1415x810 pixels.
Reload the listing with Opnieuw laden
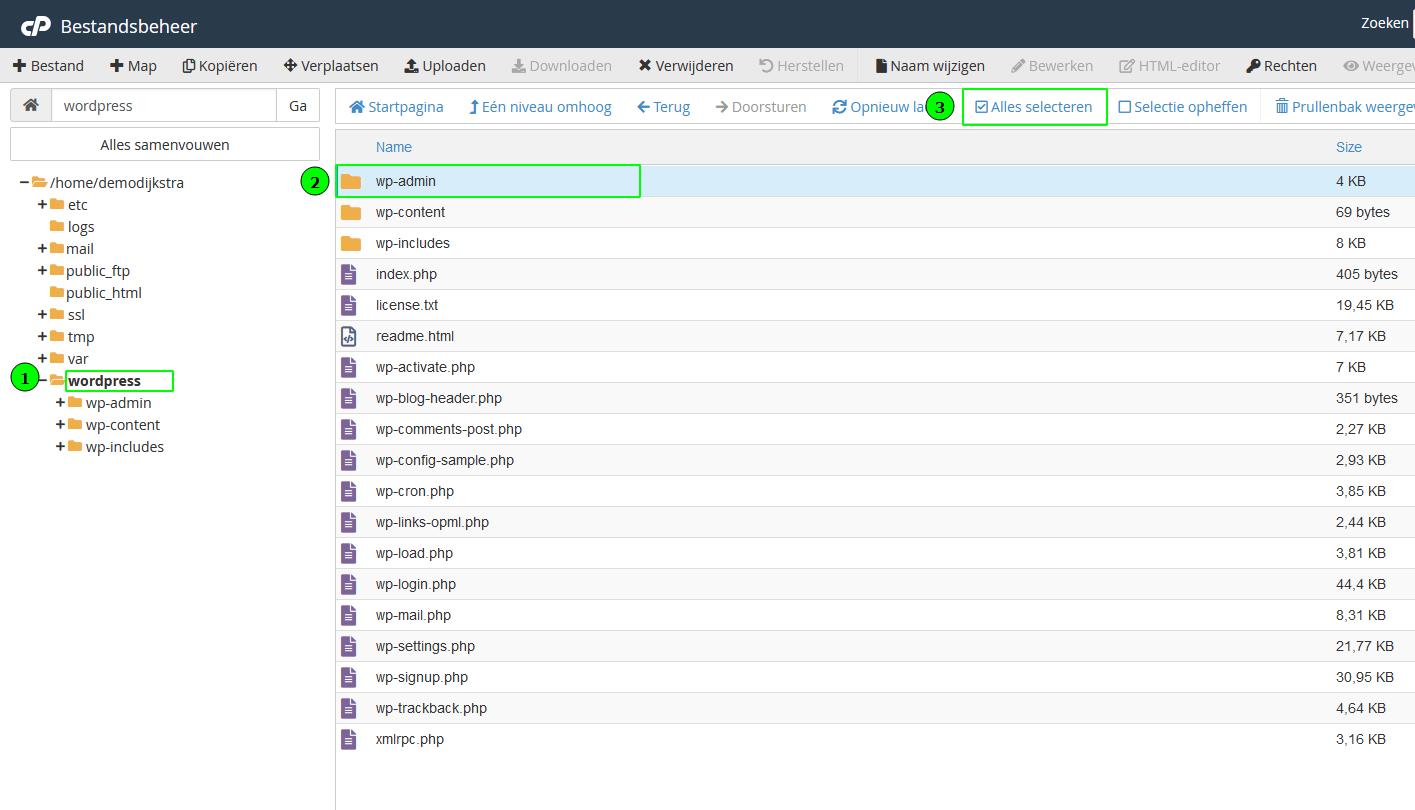coord(877,107)
